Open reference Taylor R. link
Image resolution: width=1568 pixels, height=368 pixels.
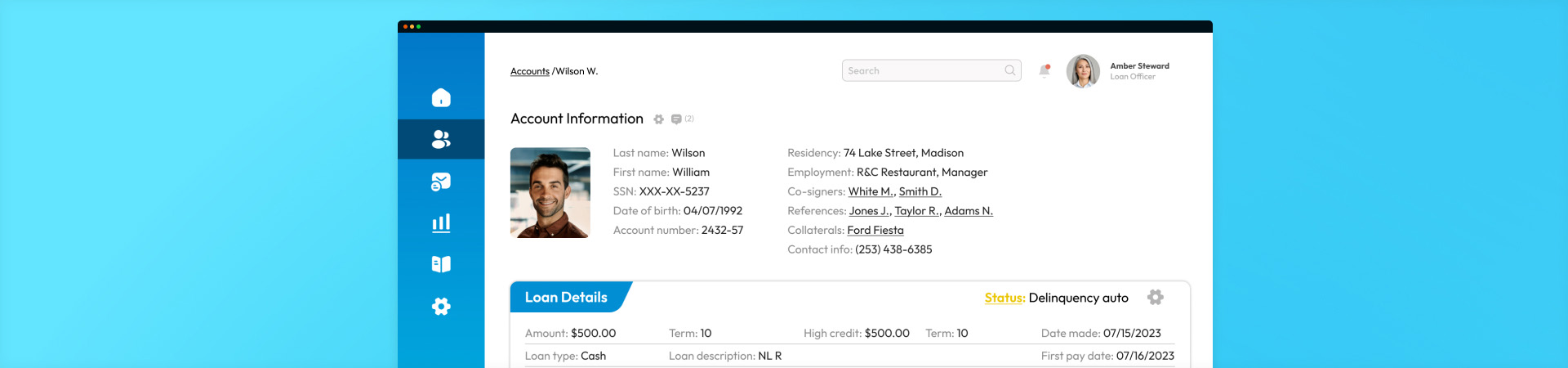916,211
